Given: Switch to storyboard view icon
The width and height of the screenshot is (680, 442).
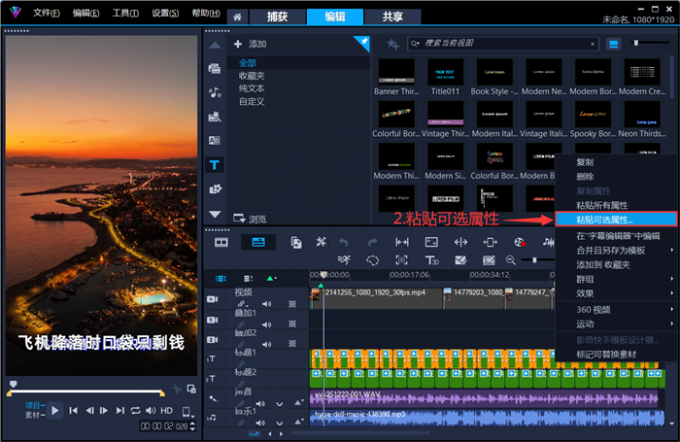Looking at the screenshot, I should pyautogui.click(x=221, y=242).
